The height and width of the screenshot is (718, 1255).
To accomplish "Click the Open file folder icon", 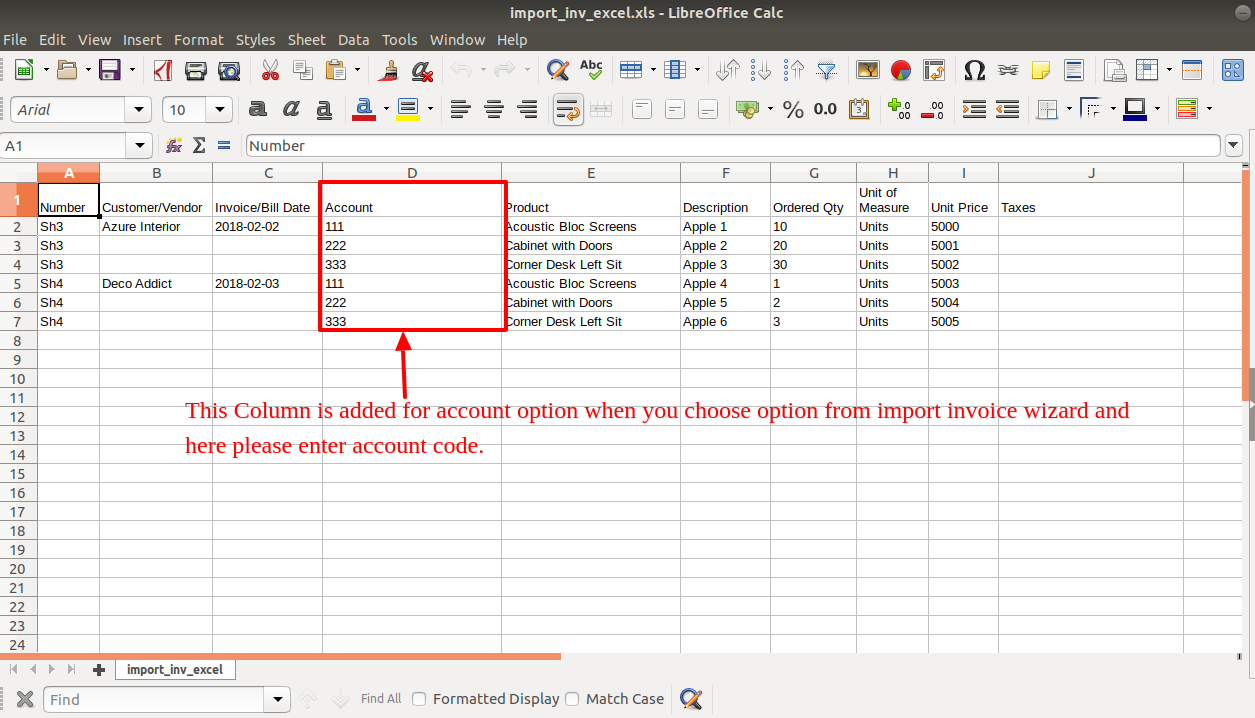I will pyautogui.click(x=67, y=70).
